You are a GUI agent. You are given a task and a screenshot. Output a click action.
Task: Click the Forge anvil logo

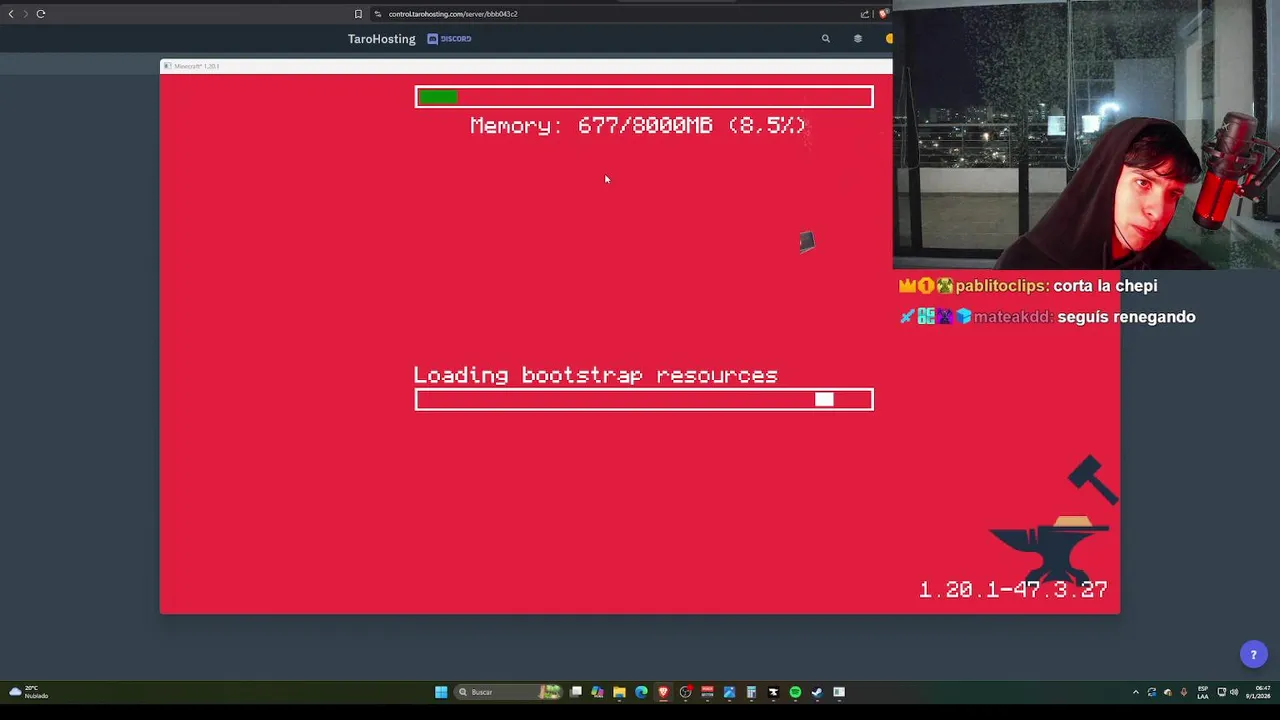1052,520
